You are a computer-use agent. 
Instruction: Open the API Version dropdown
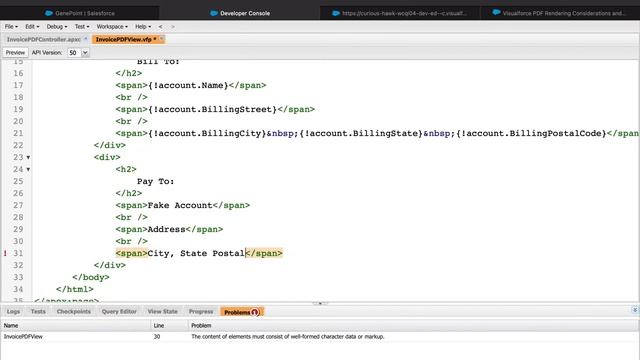(85, 53)
